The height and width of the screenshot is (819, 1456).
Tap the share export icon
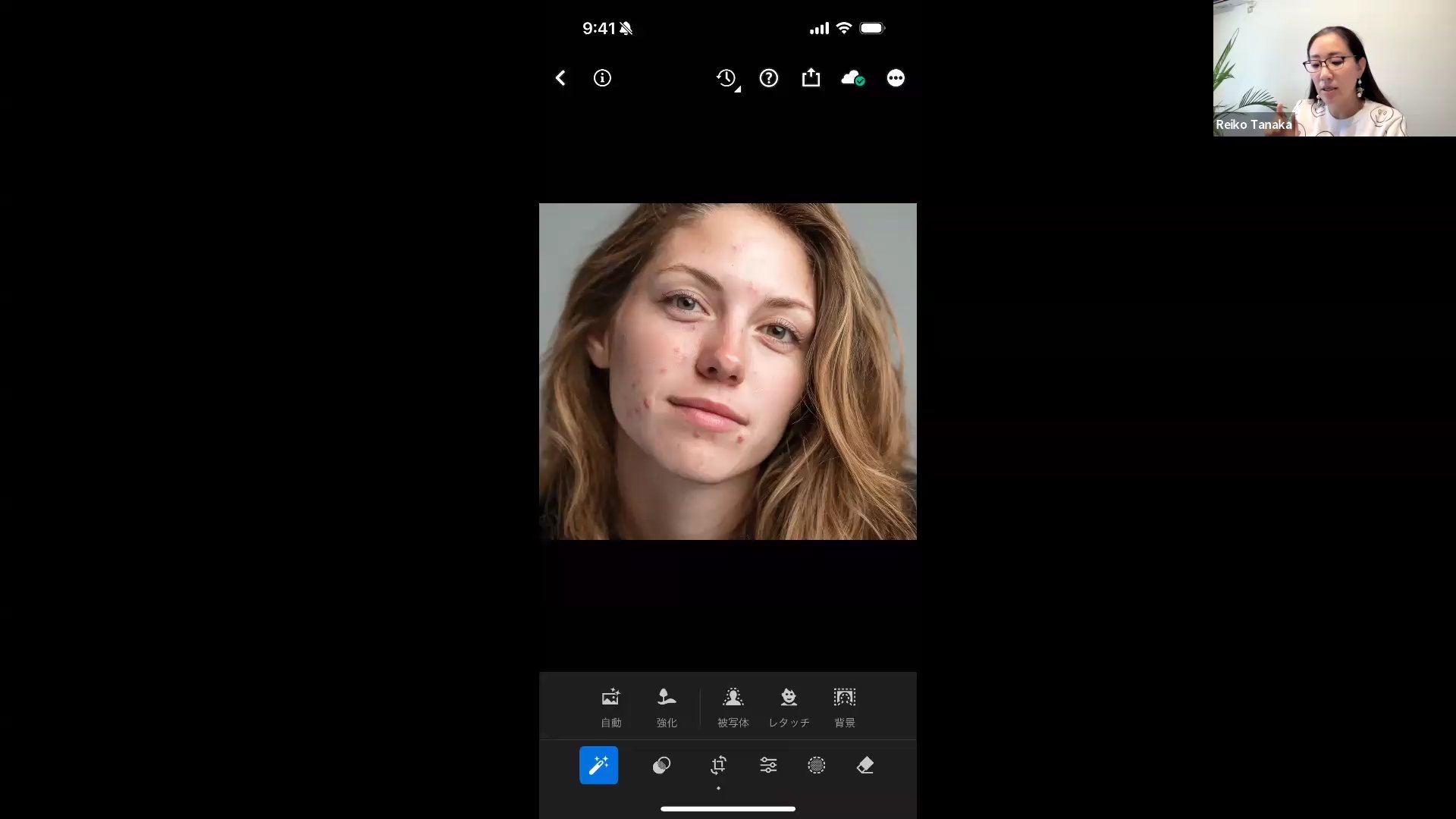coord(811,78)
